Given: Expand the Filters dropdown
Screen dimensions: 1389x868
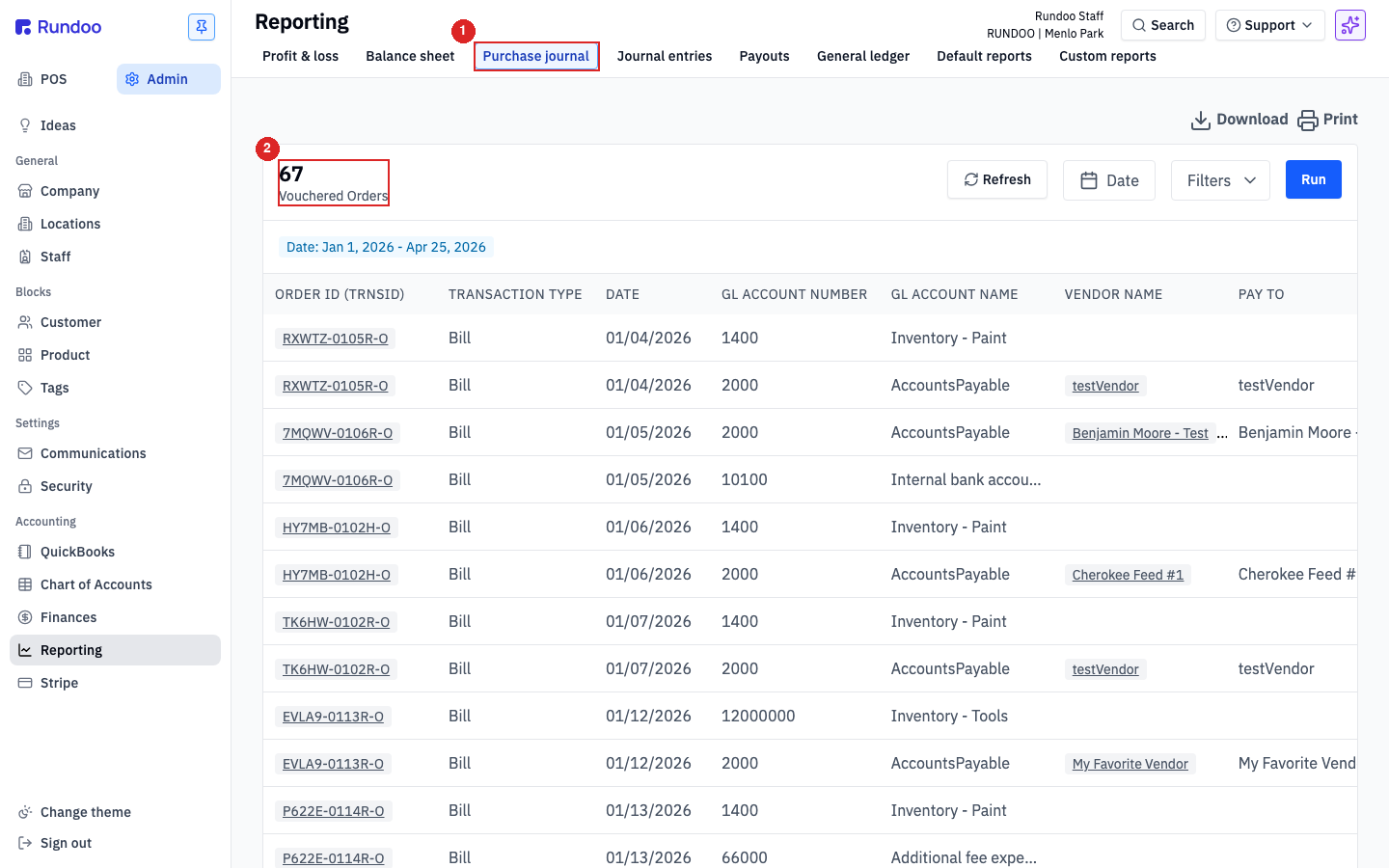Looking at the screenshot, I should tap(1220, 180).
